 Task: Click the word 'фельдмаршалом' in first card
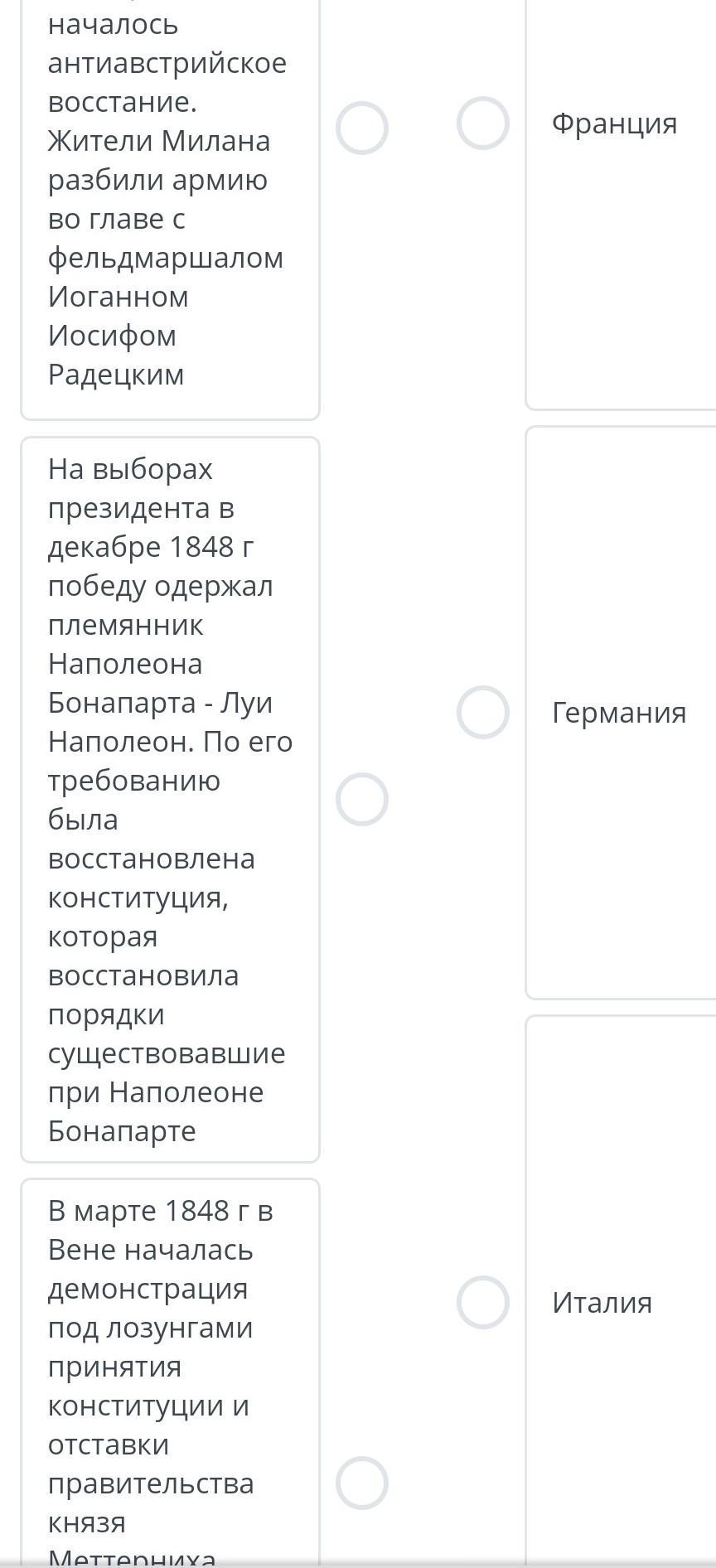(165, 258)
